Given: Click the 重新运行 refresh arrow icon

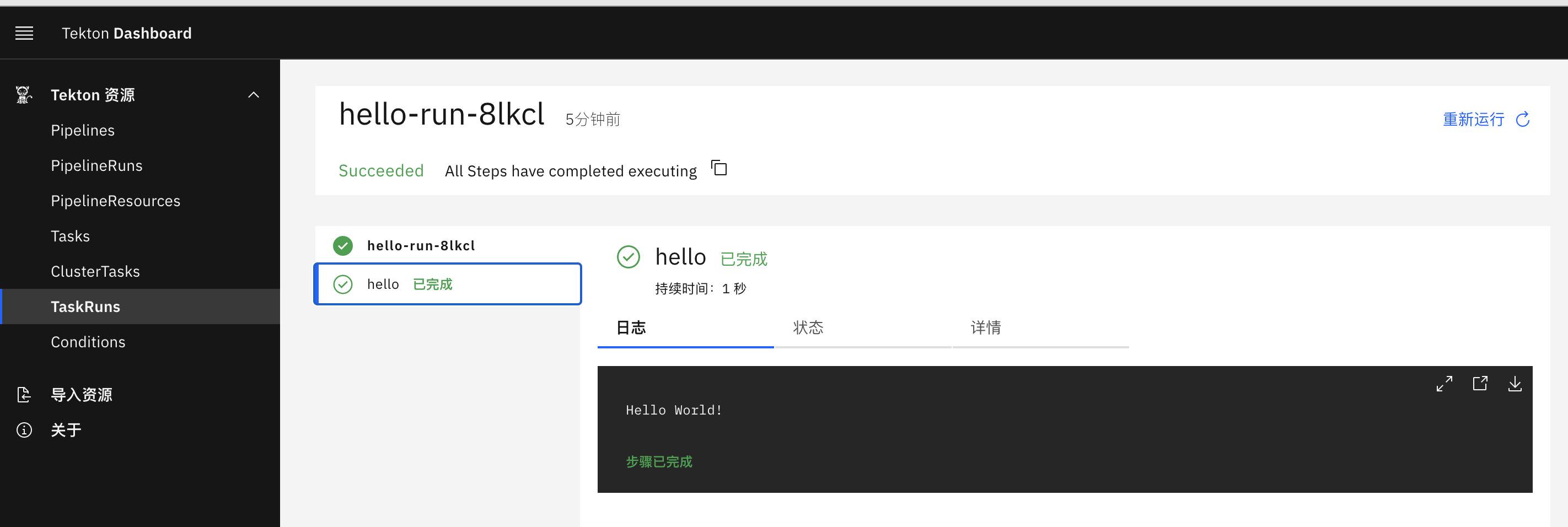Looking at the screenshot, I should (1522, 119).
